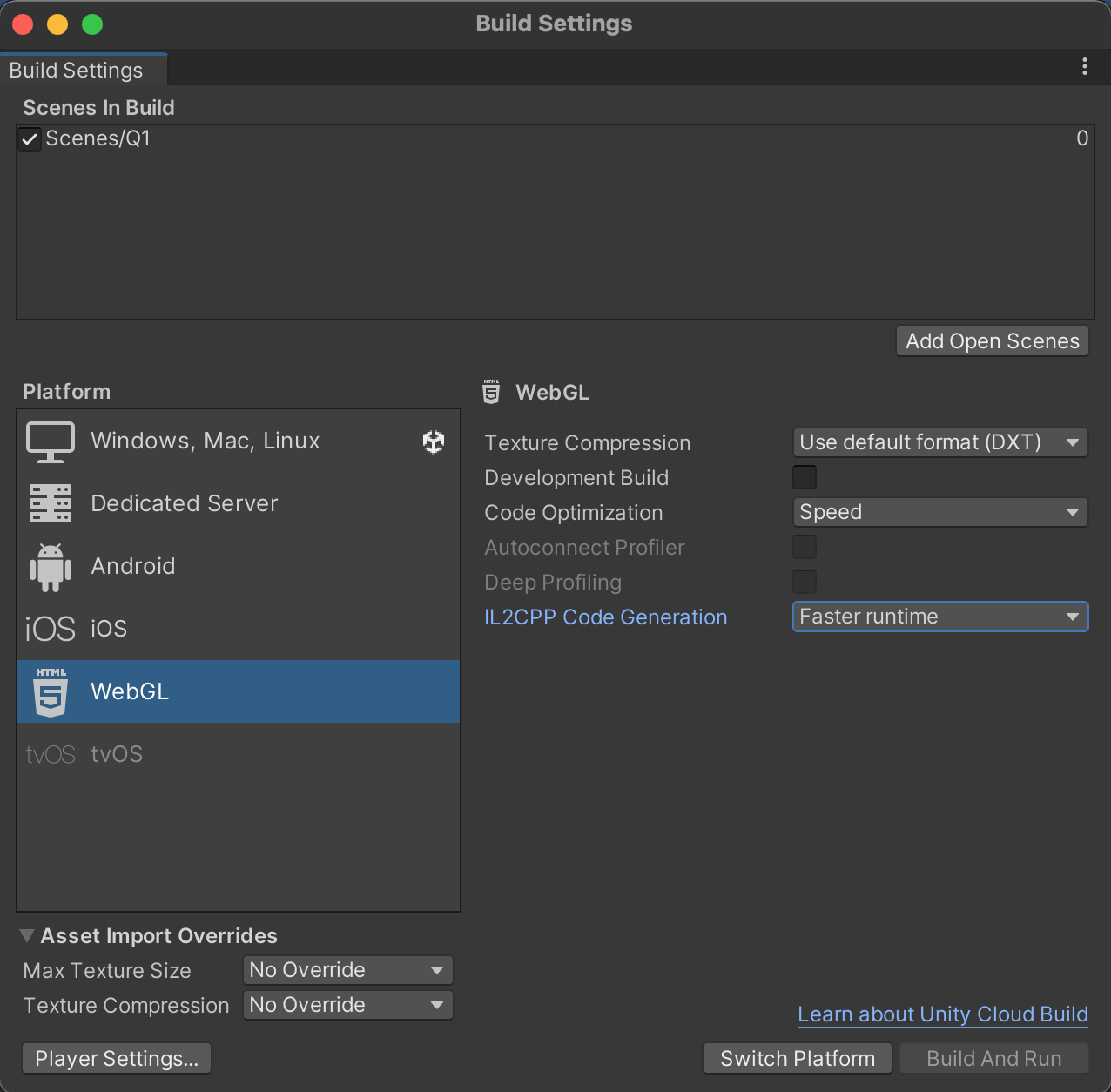Click the Add Open Scenes button
The width and height of the screenshot is (1111, 1092).
pos(992,341)
